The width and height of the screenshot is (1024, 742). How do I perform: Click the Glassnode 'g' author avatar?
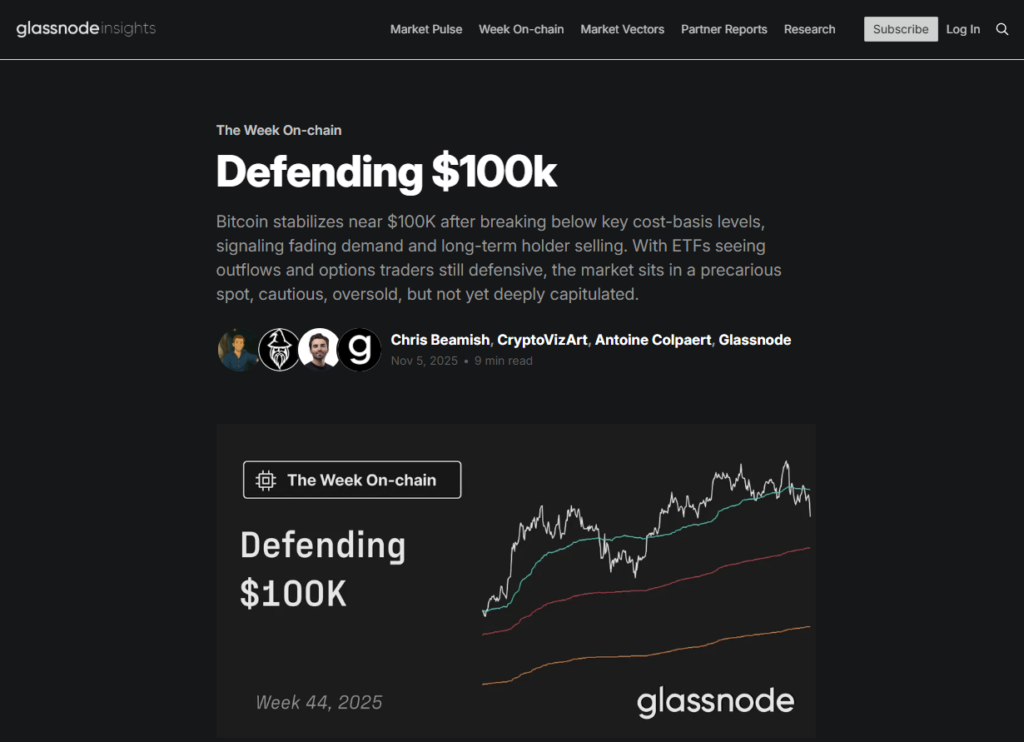[359, 350]
